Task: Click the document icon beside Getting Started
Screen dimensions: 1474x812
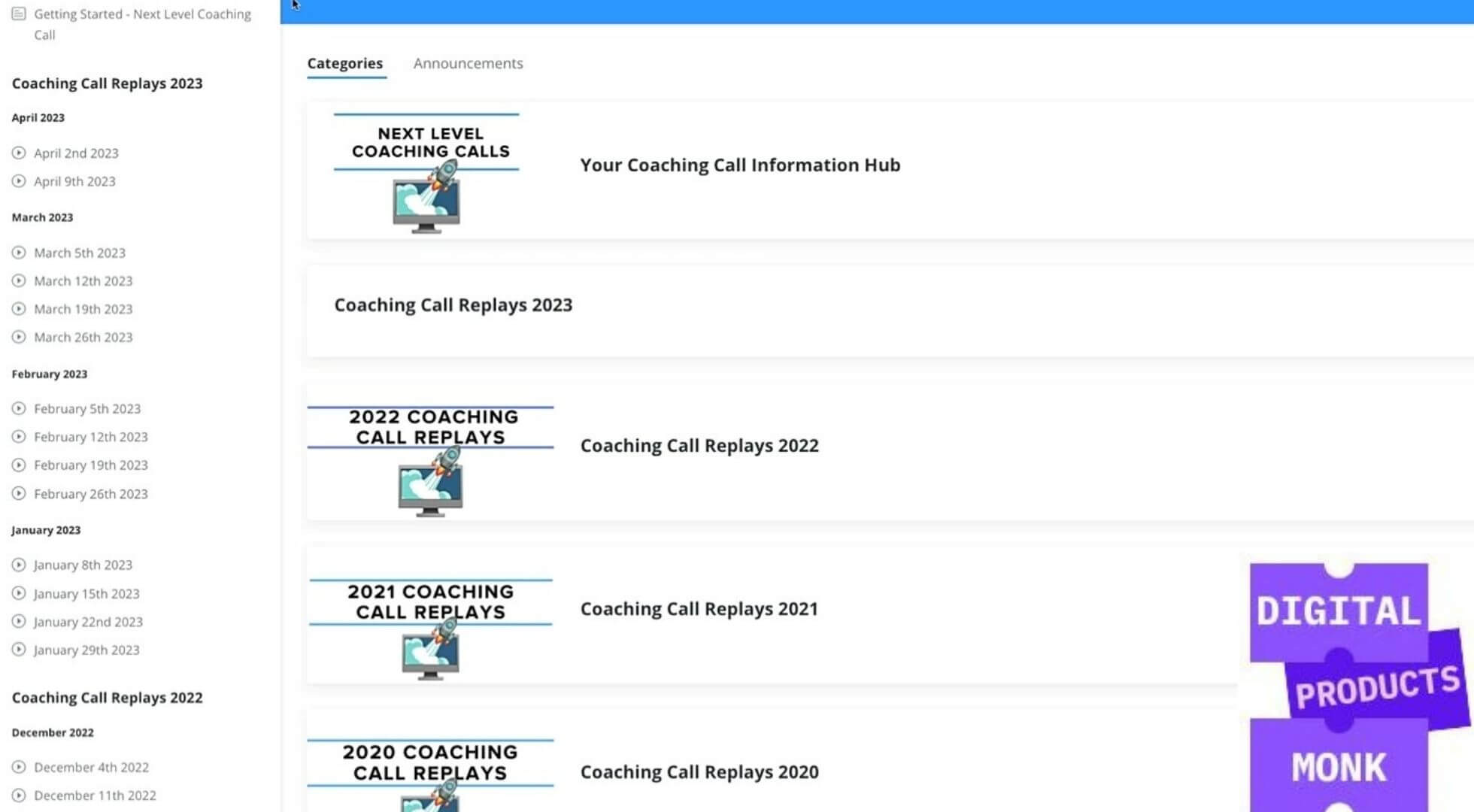Action: [x=19, y=14]
